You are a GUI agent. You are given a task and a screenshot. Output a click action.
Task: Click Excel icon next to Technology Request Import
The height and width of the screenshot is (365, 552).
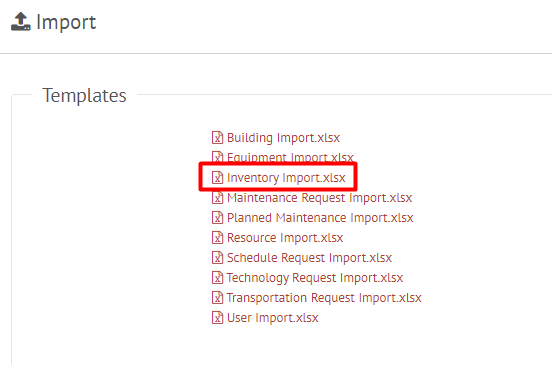[x=217, y=278]
